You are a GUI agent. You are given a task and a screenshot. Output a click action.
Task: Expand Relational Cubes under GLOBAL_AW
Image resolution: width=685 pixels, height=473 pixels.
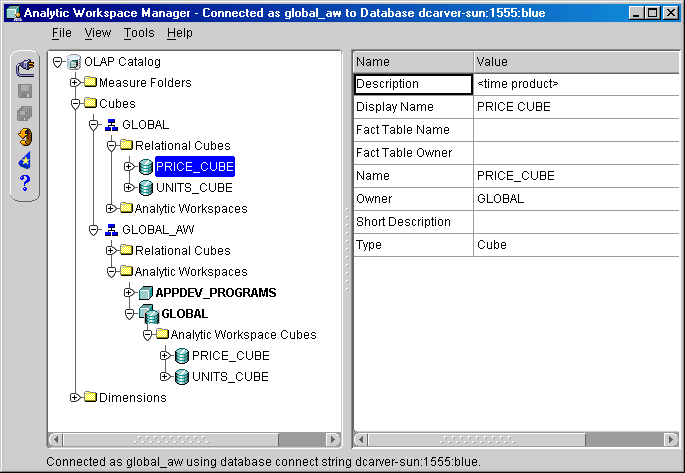pos(111,250)
